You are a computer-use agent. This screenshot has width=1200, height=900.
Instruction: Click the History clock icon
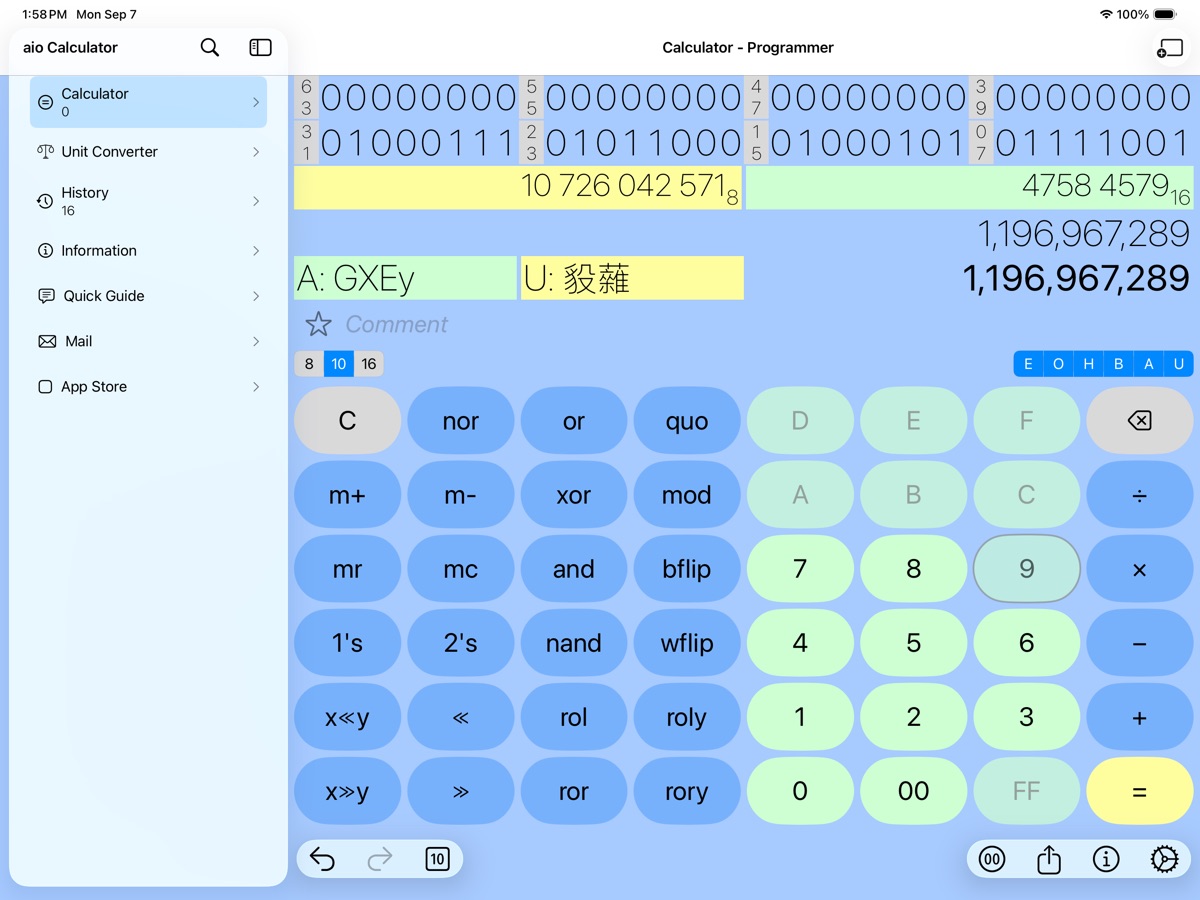coord(45,201)
